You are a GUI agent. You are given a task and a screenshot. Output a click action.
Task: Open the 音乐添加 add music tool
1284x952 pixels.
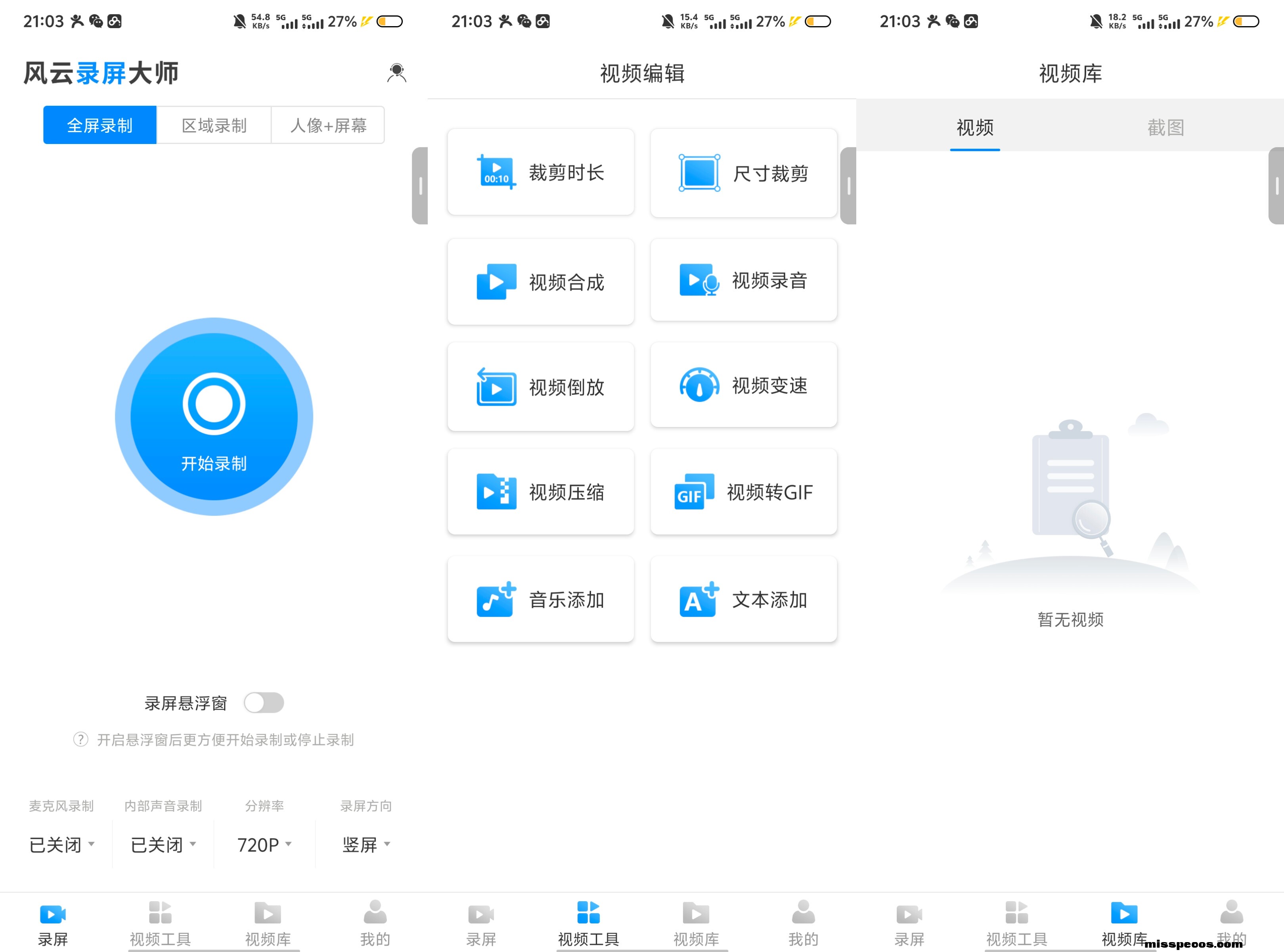[x=540, y=600]
